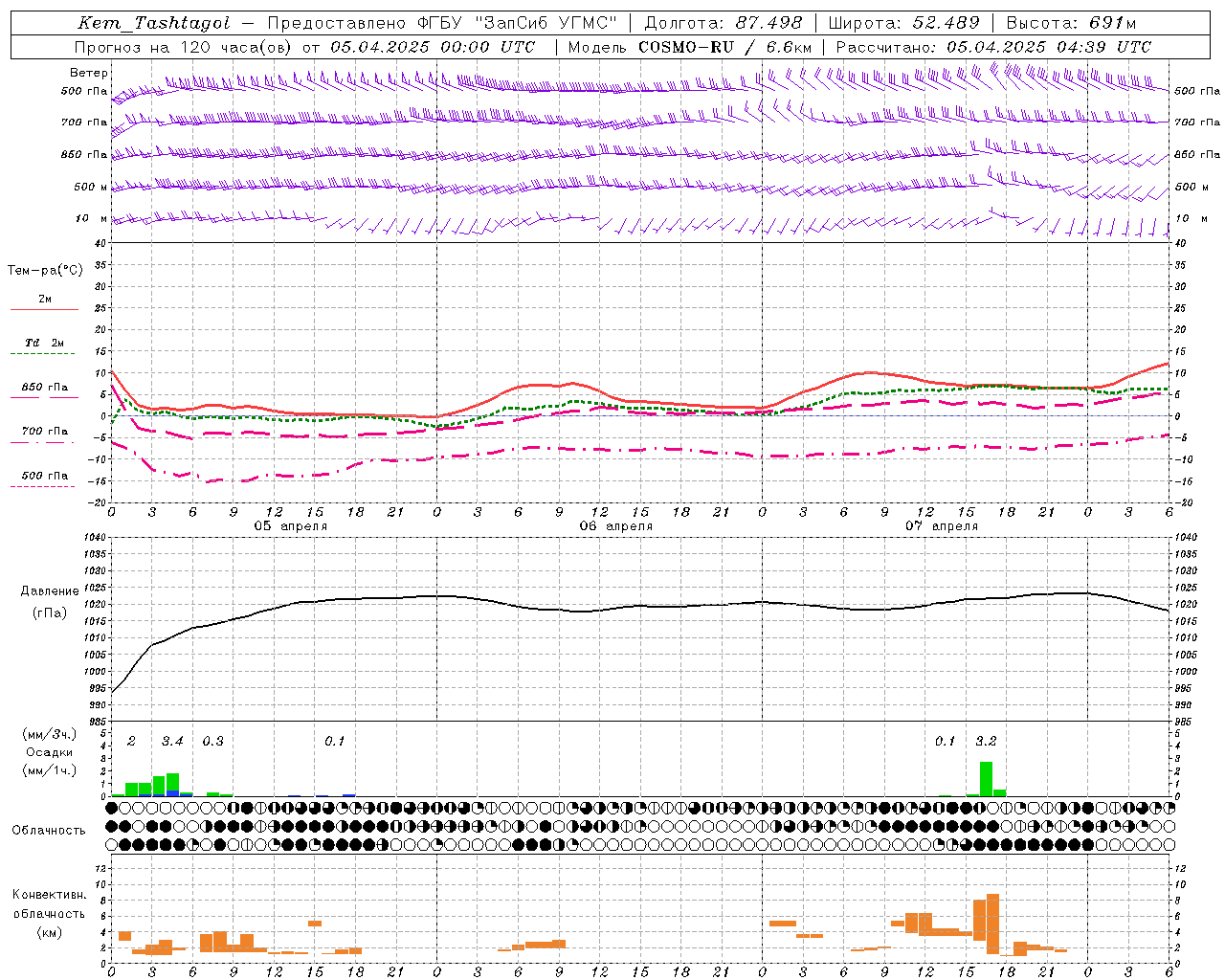Click the '07 апреля' date label
The height and width of the screenshot is (980, 1225).
pyautogui.click(x=941, y=526)
